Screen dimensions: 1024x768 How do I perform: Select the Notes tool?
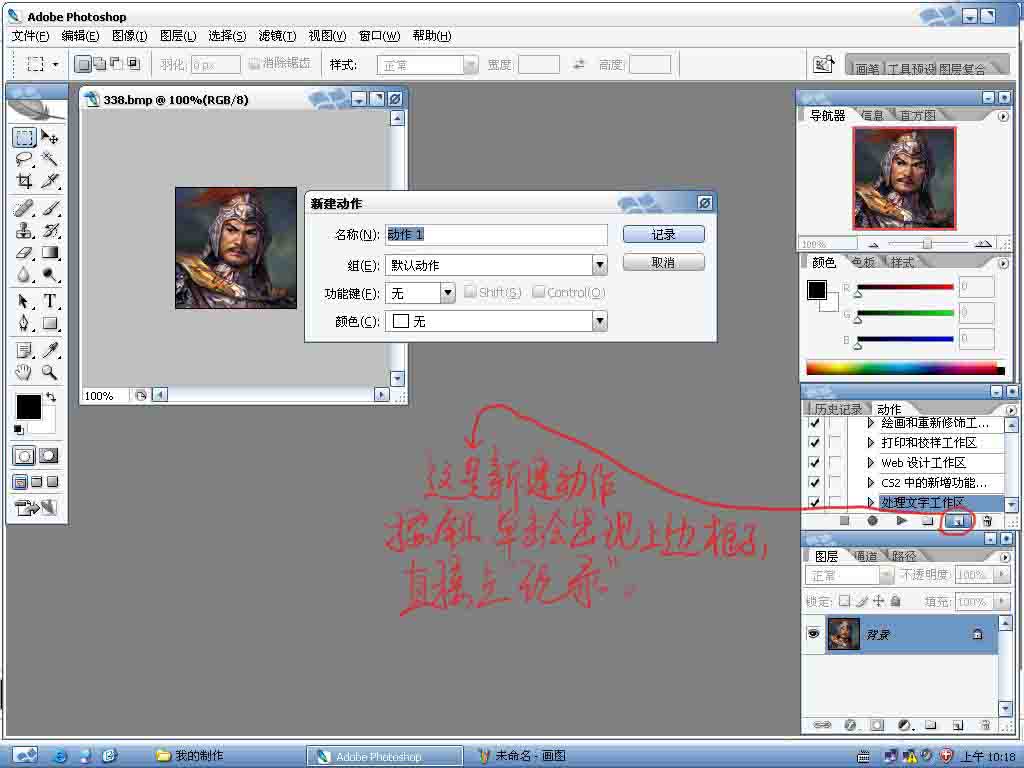click(24, 351)
